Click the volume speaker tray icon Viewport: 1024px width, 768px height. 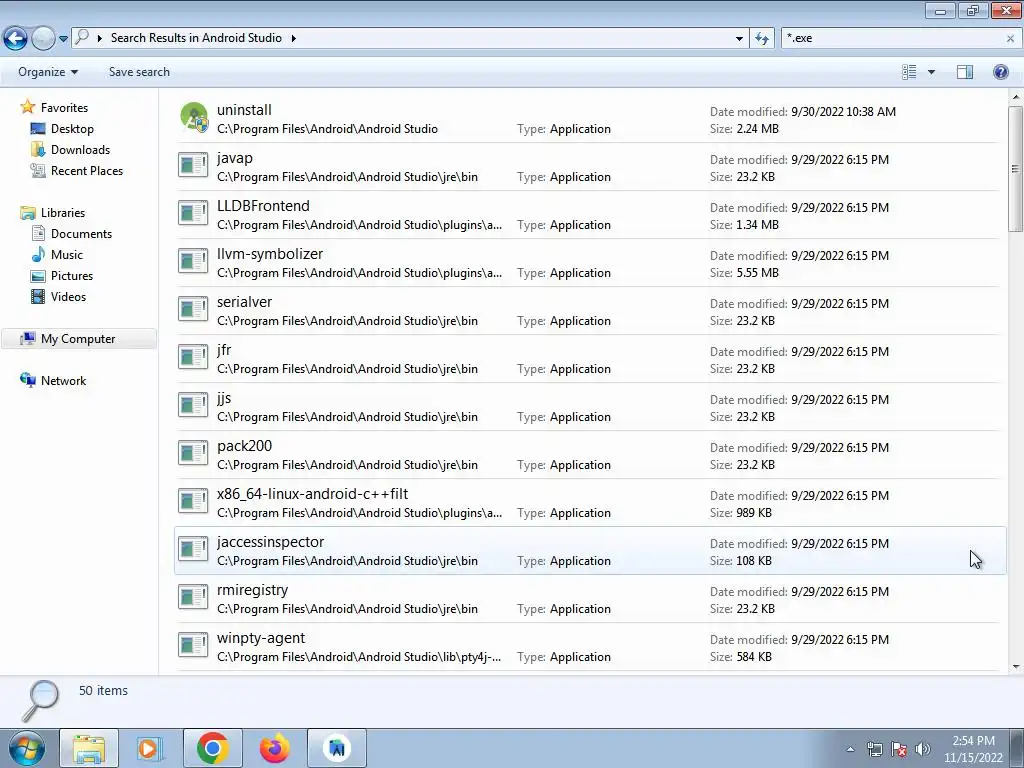point(922,749)
